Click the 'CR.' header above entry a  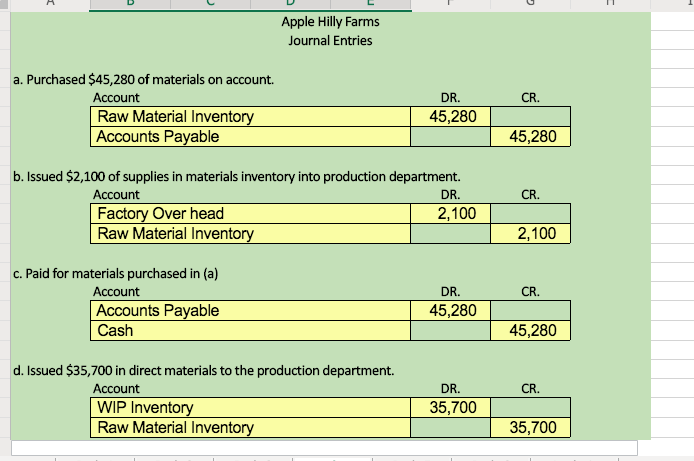tap(530, 97)
